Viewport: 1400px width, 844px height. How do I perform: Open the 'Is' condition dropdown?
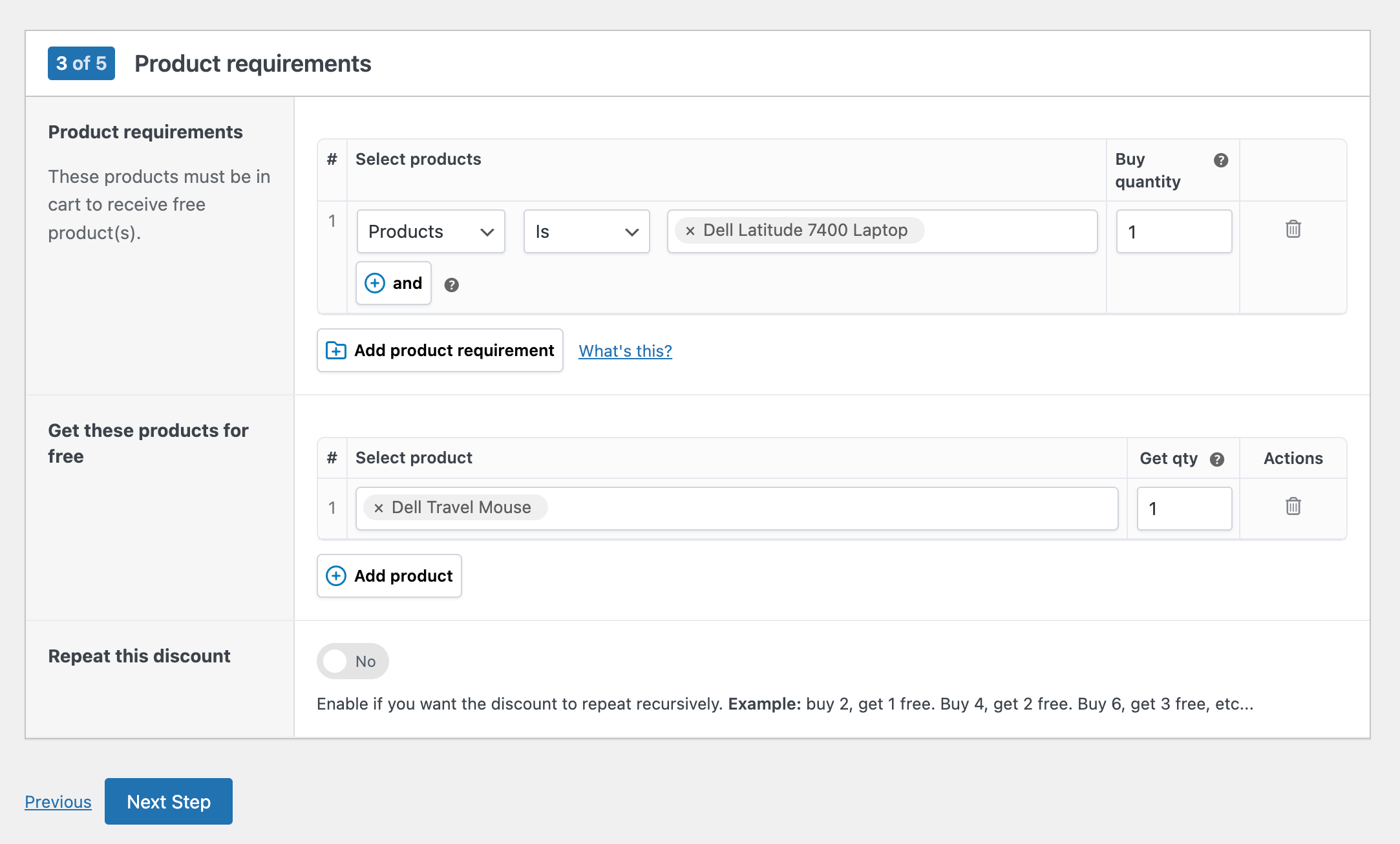pos(586,231)
